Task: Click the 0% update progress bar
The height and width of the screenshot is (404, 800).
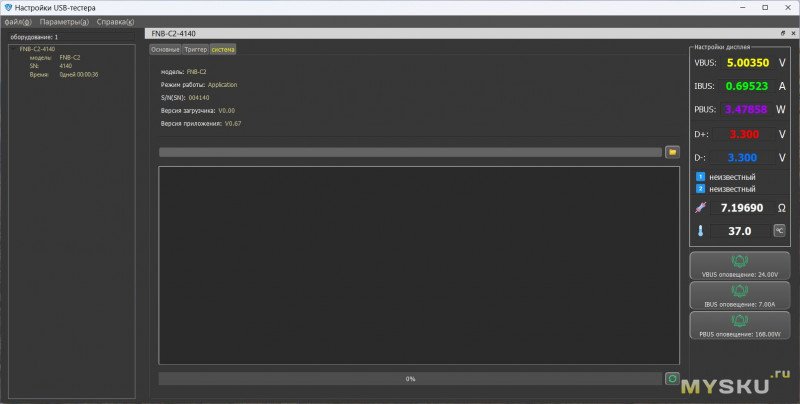Action: (410, 379)
